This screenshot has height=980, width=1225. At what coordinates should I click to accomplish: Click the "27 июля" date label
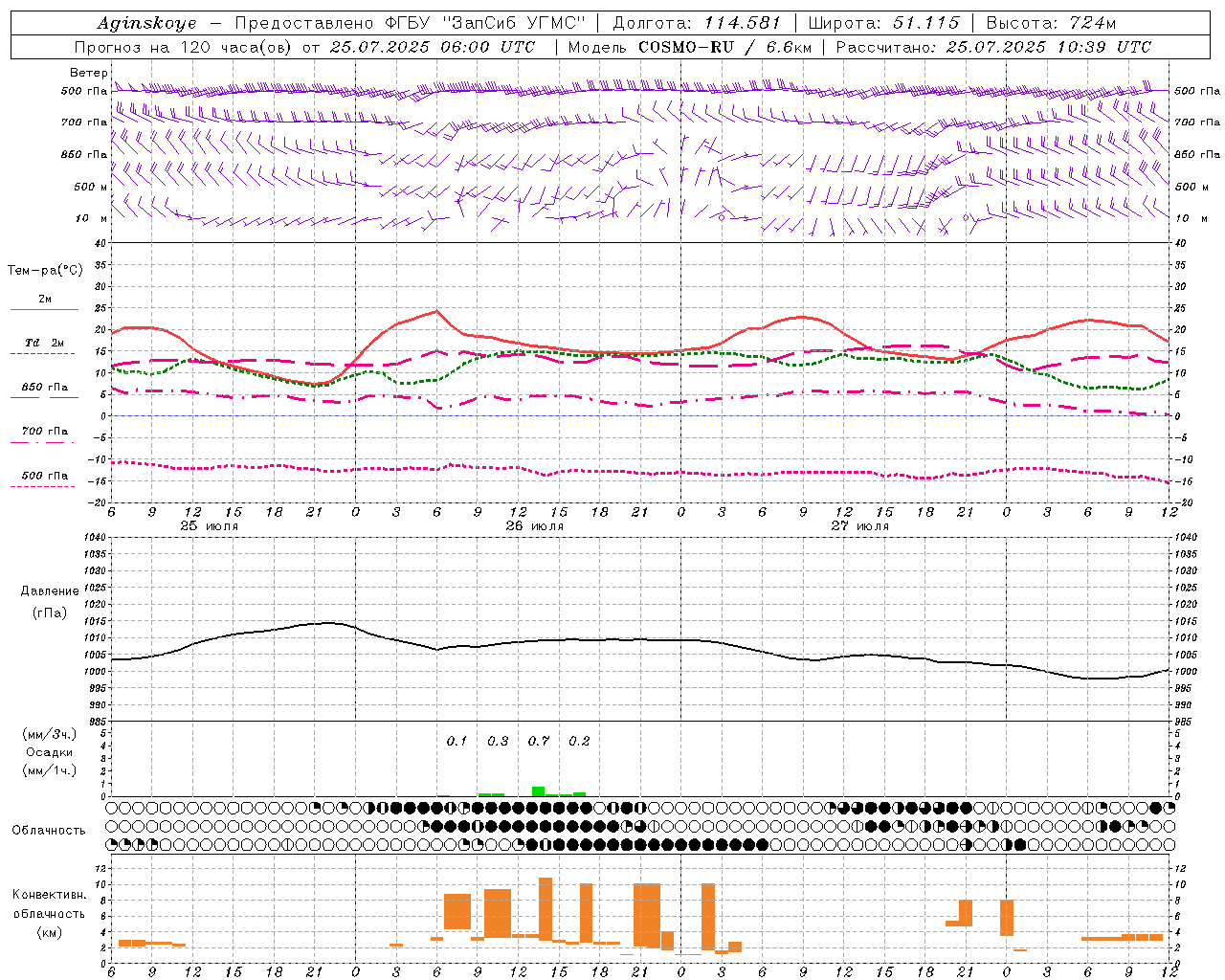click(x=859, y=526)
